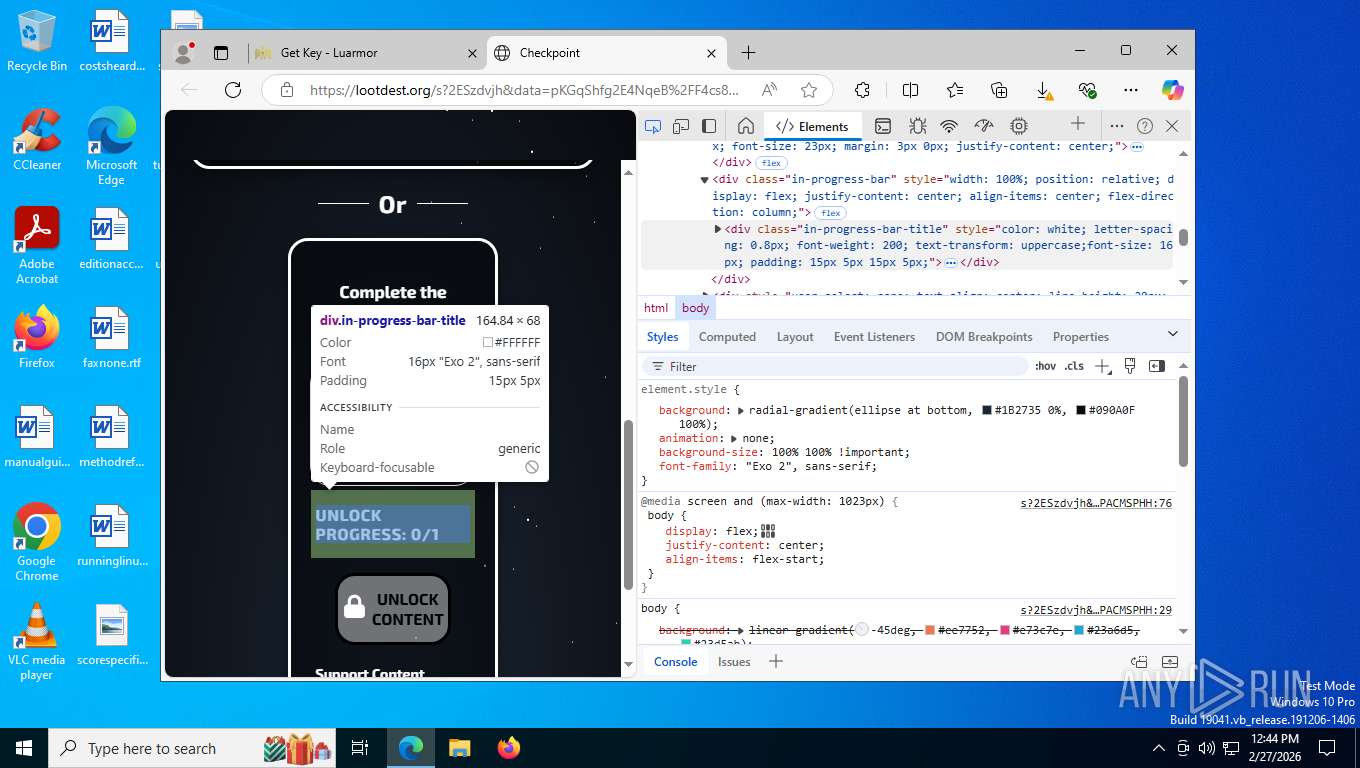1360x768 pixels.
Task: Toggle flex badge on in-progress-bar div
Action: (830, 213)
